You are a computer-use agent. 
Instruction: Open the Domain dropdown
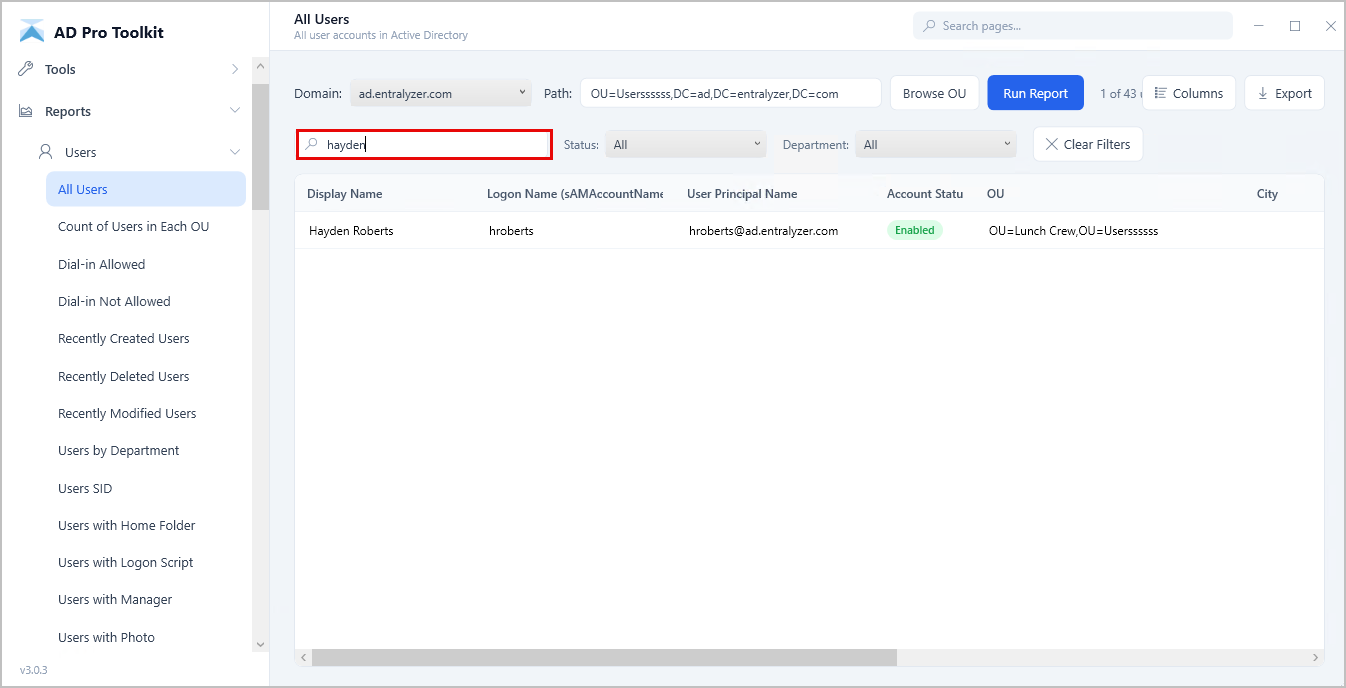coord(441,93)
